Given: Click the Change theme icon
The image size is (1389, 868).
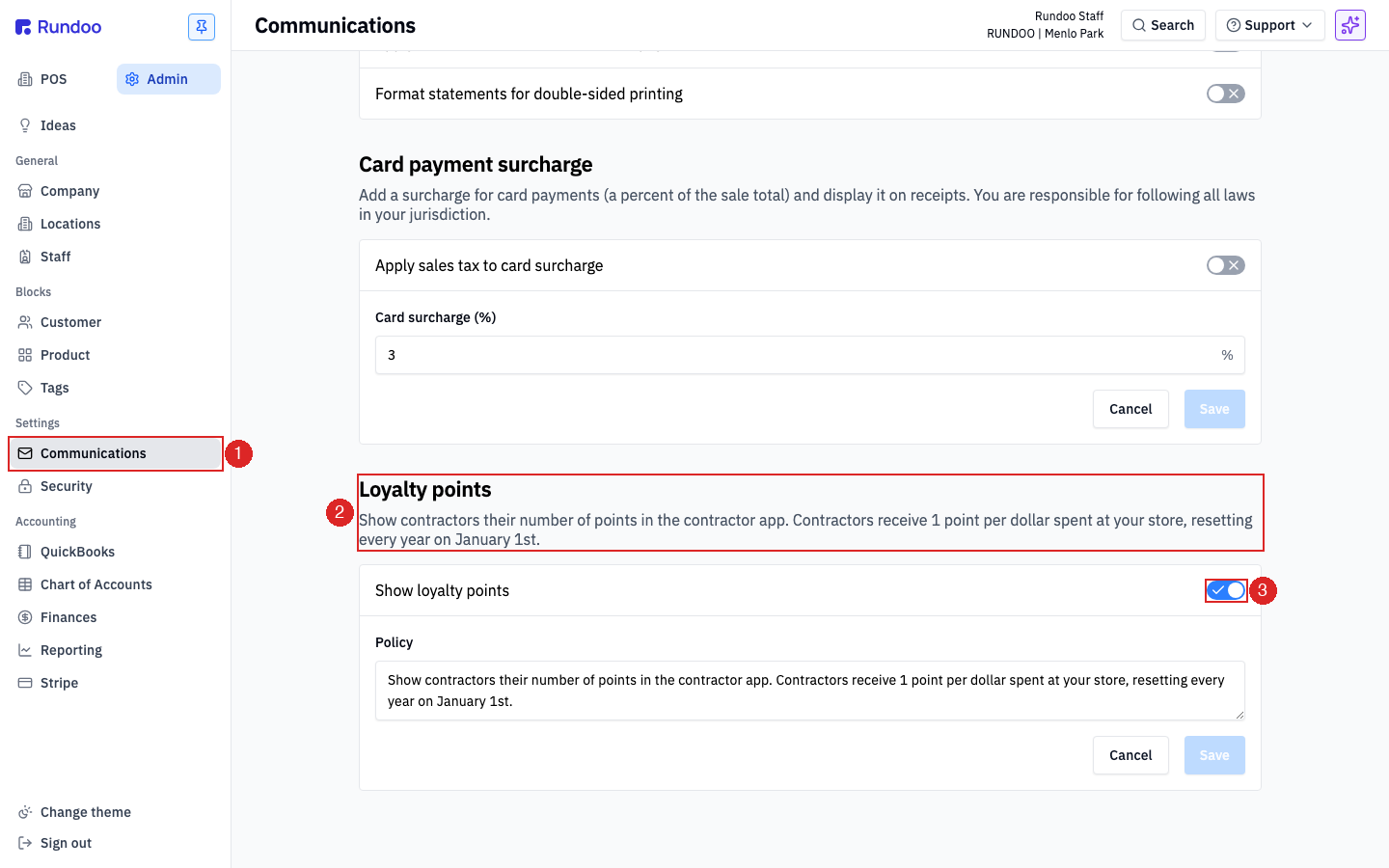Looking at the screenshot, I should (x=25, y=812).
